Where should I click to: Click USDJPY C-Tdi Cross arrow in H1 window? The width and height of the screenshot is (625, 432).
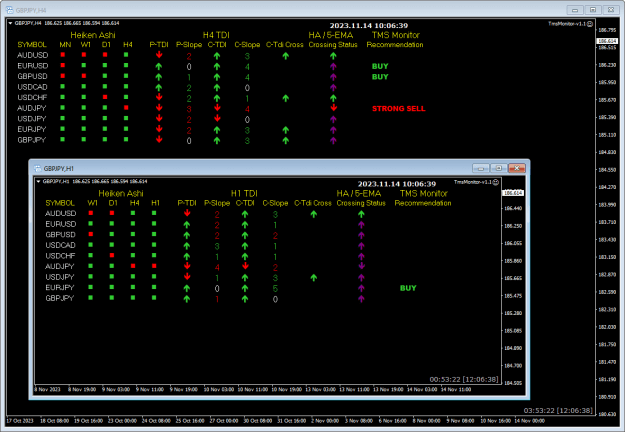(x=314, y=277)
